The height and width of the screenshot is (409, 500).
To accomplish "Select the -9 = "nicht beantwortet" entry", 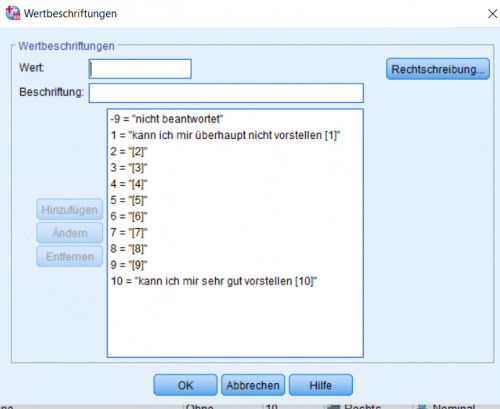I will pos(167,119).
